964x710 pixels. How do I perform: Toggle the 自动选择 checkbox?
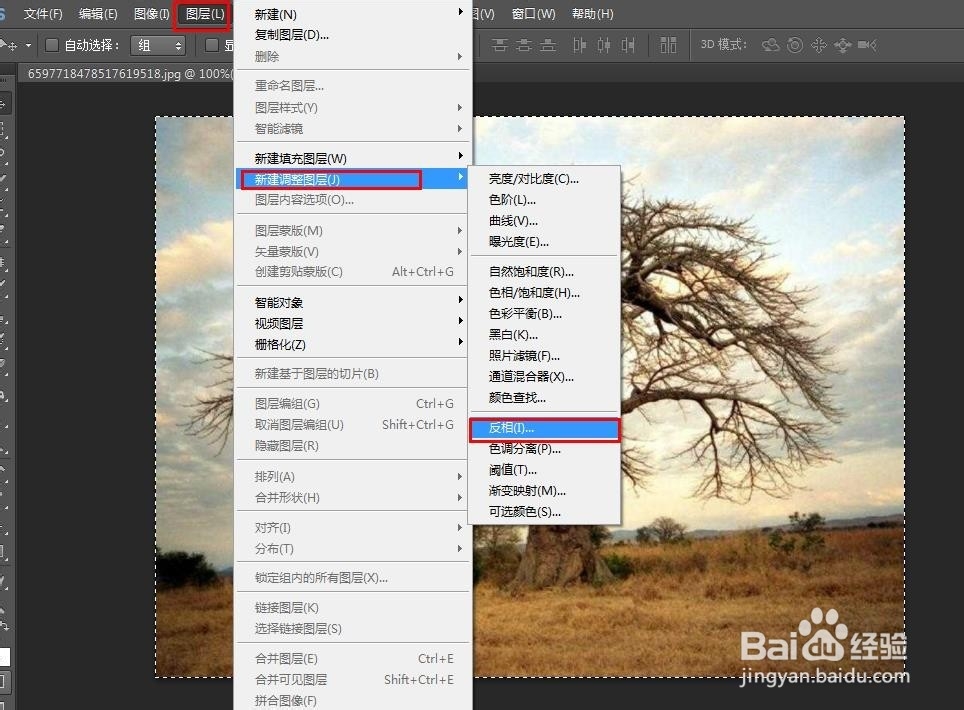[52, 45]
